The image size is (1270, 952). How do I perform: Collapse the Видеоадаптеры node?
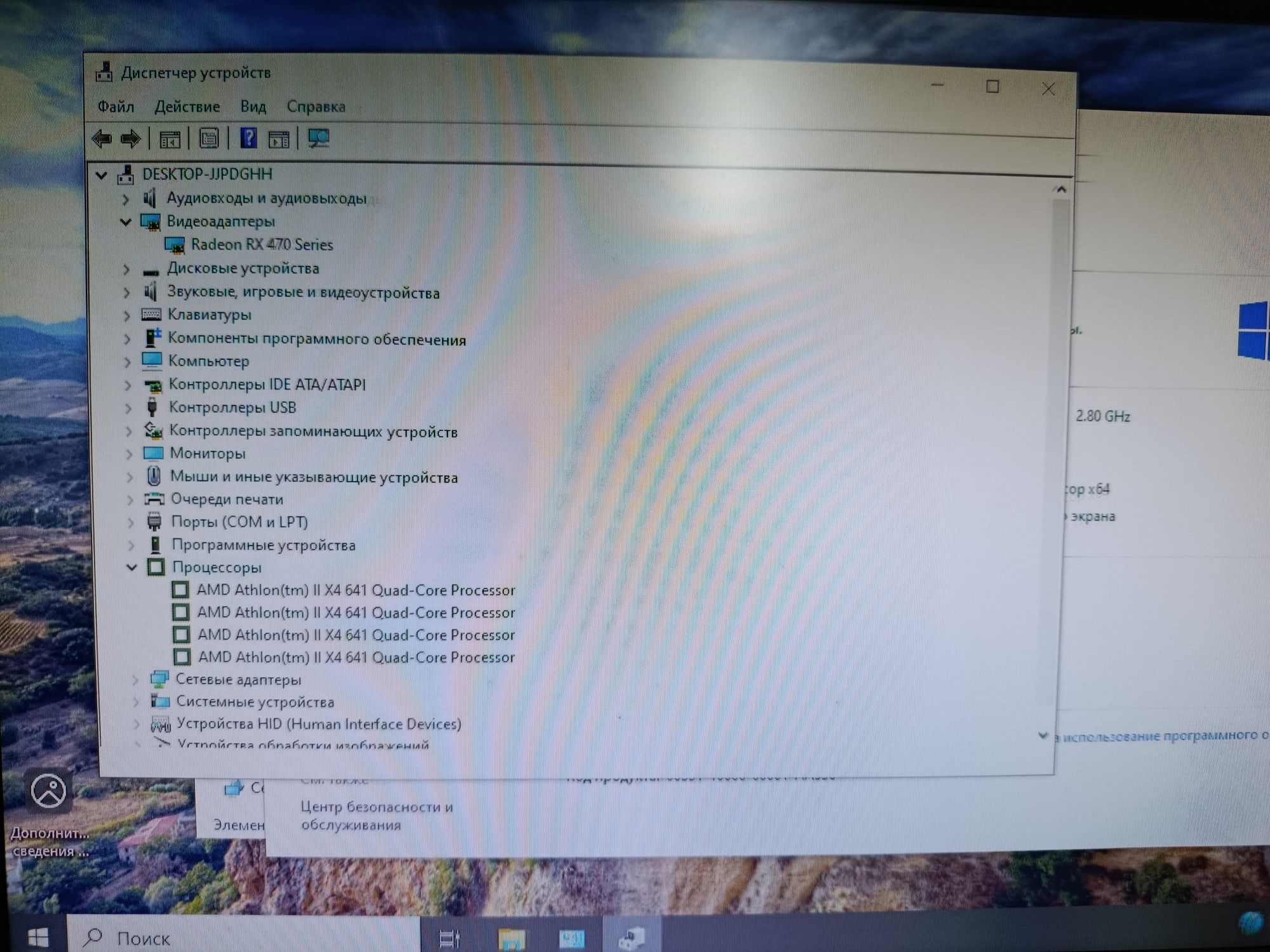(125, 221)
